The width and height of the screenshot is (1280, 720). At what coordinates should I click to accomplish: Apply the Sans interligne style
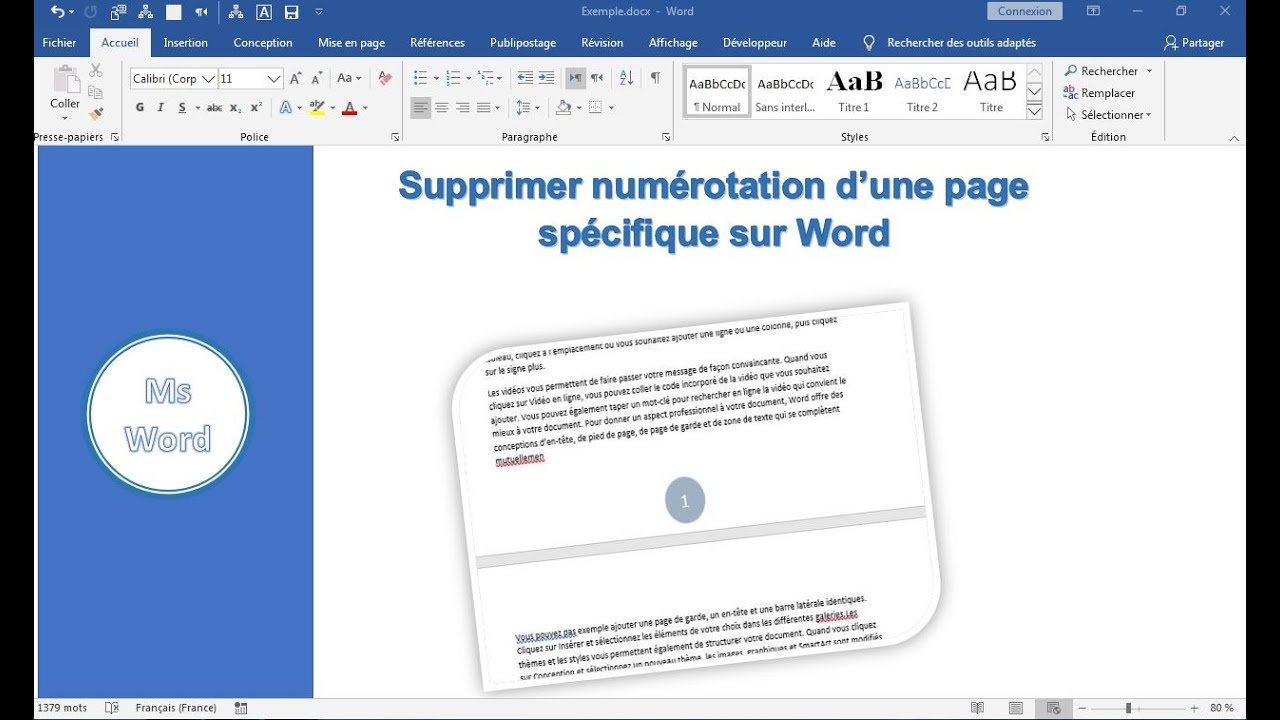coord(785,91)
